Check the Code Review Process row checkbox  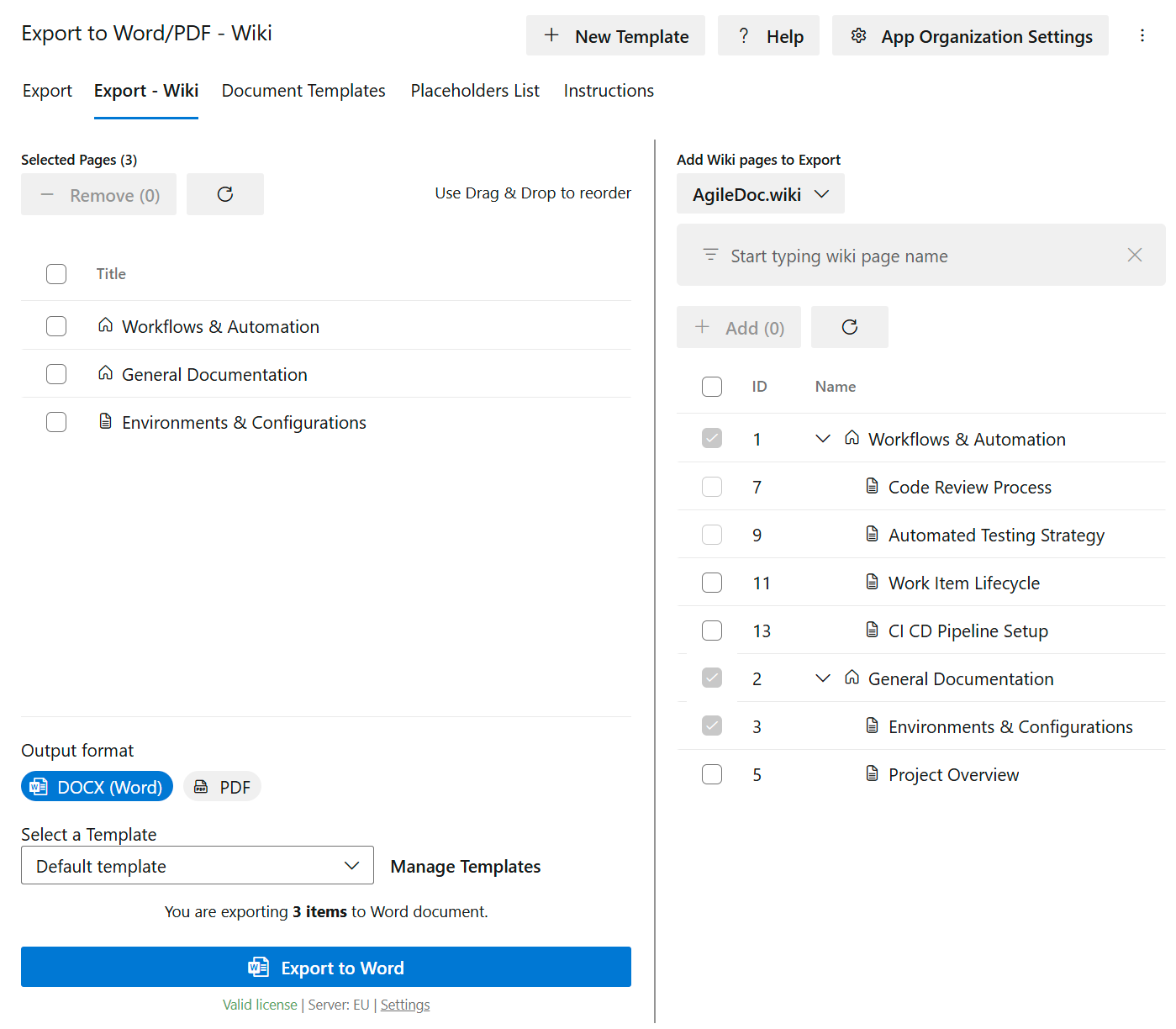712,487
